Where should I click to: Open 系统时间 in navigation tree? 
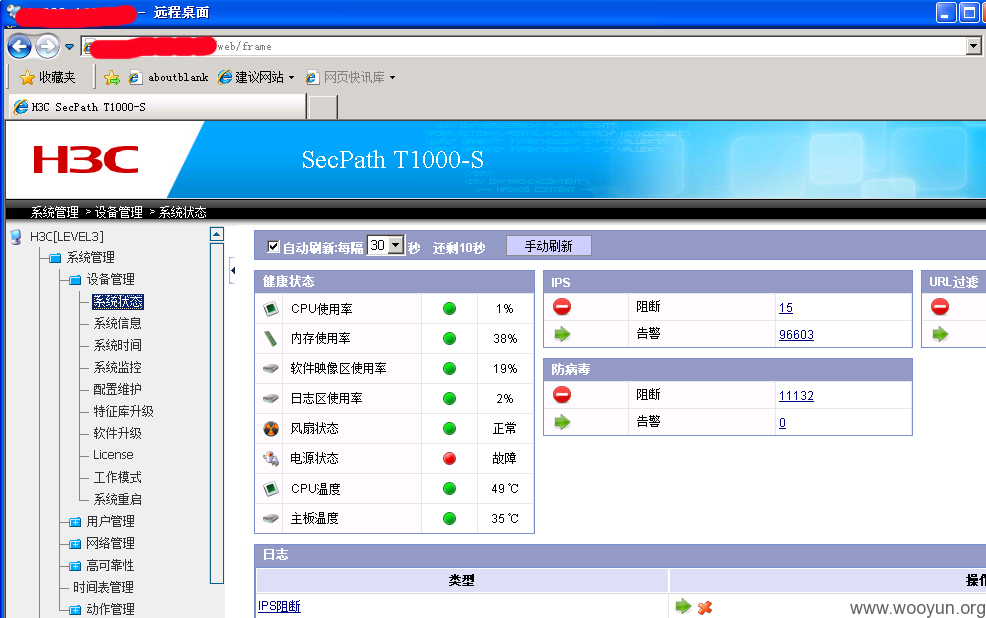[118, 345]
